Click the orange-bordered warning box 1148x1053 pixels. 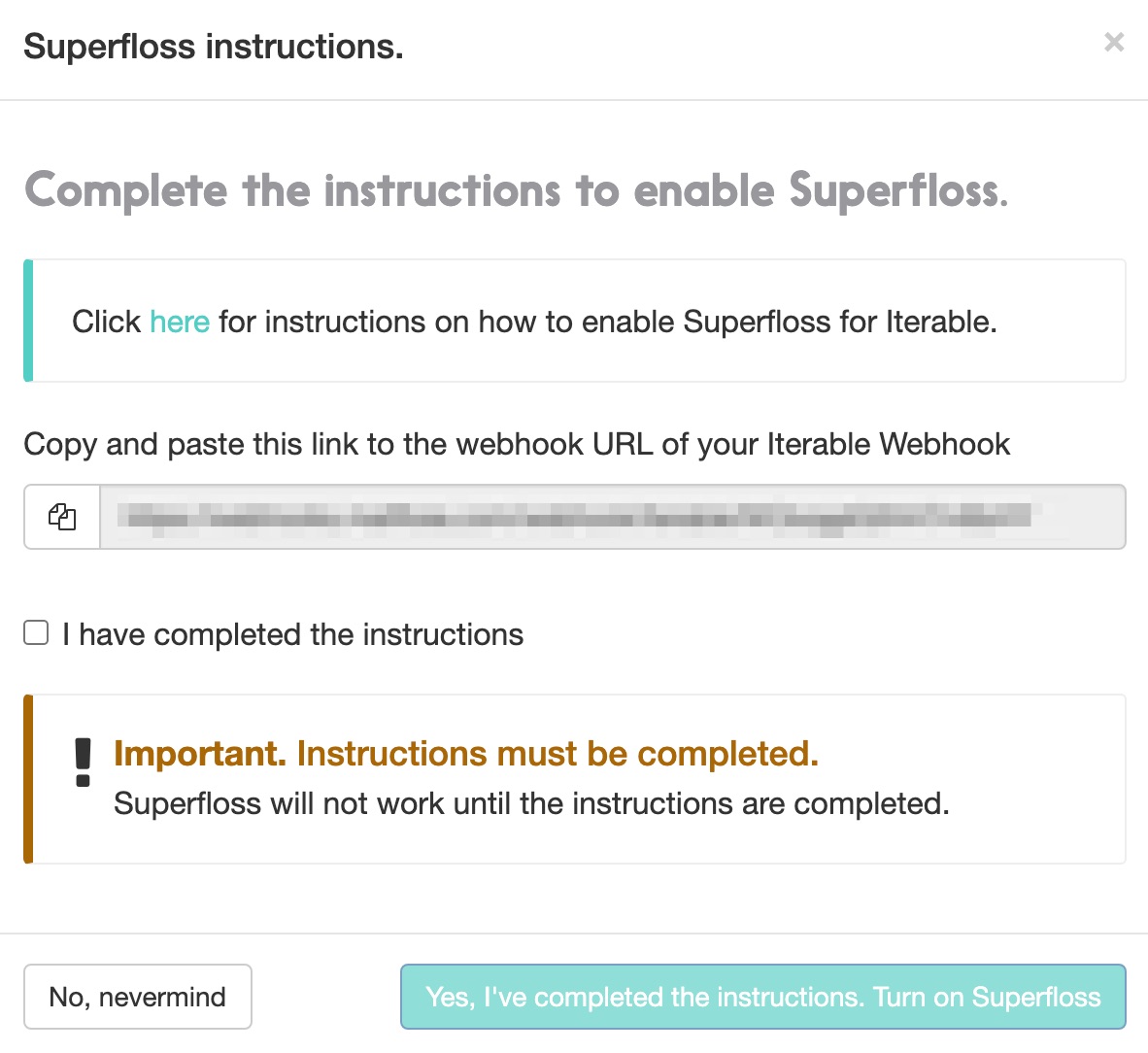(575, 779)
